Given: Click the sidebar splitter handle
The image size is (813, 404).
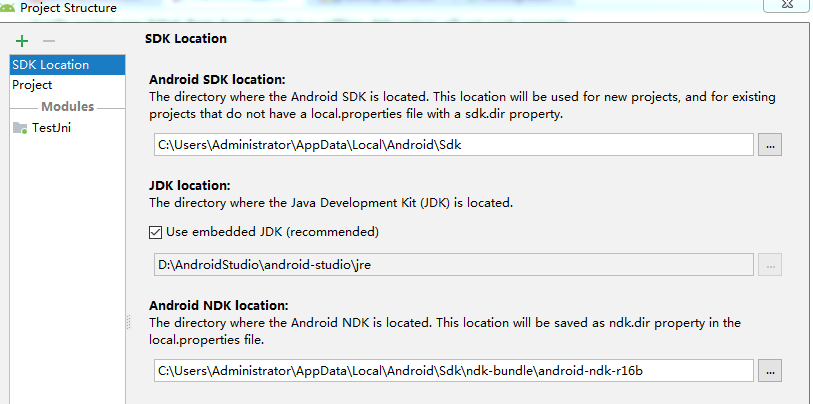Looking at the screenshot, I should [x=128, y=322].
